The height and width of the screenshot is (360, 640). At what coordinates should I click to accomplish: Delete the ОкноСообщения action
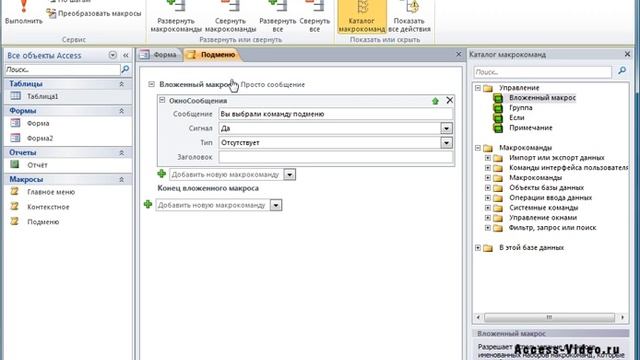pos(449,100)
